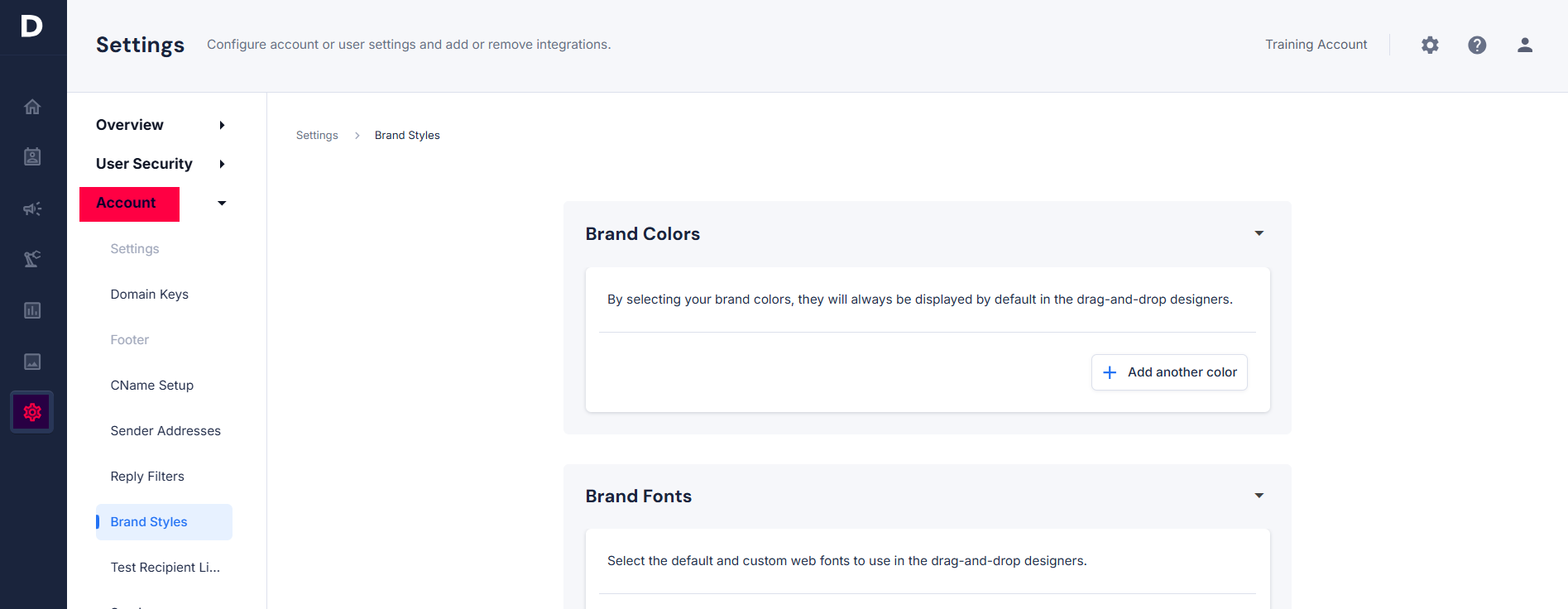The width and height of the screenshot is (1568, 609).
Task: Open Settings under Account
Action: (x=135, y=249)
